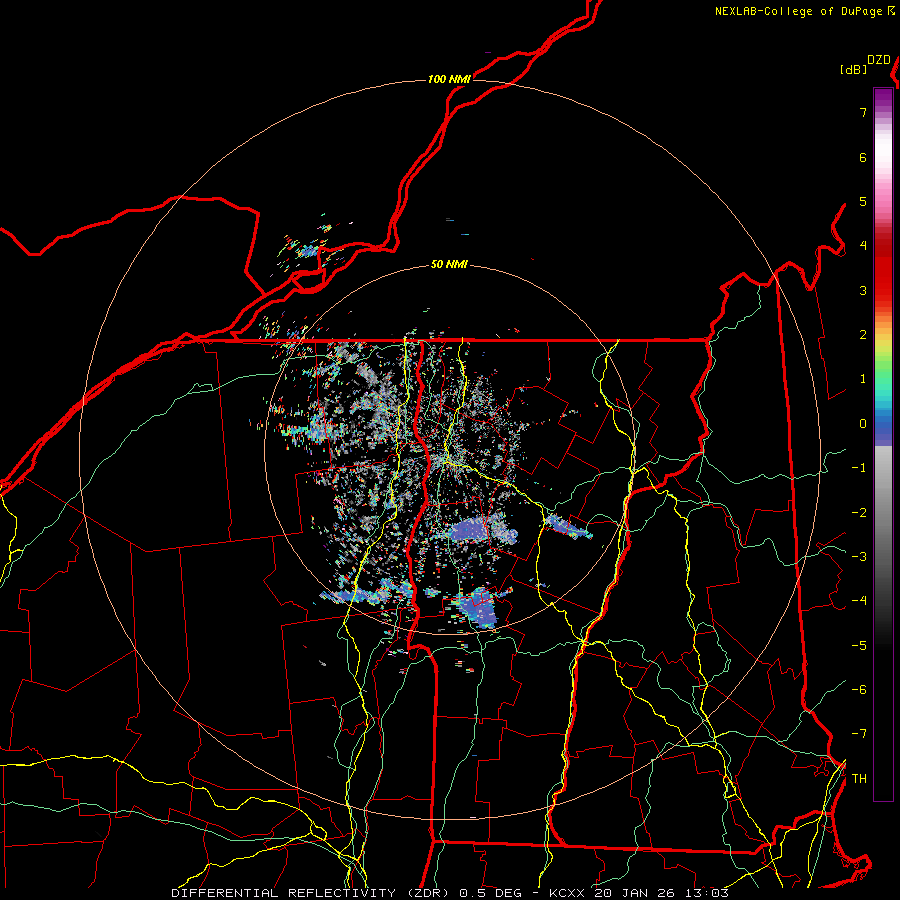This screenshot has height=900, width=900.
Task: Click the -5 value on the ZDR scale
Action: click(859, 646)
